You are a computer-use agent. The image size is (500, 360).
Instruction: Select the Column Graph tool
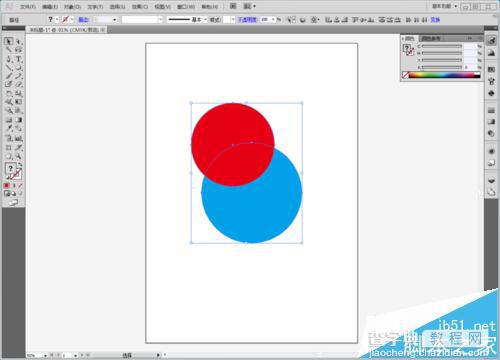tap(19, 138)
